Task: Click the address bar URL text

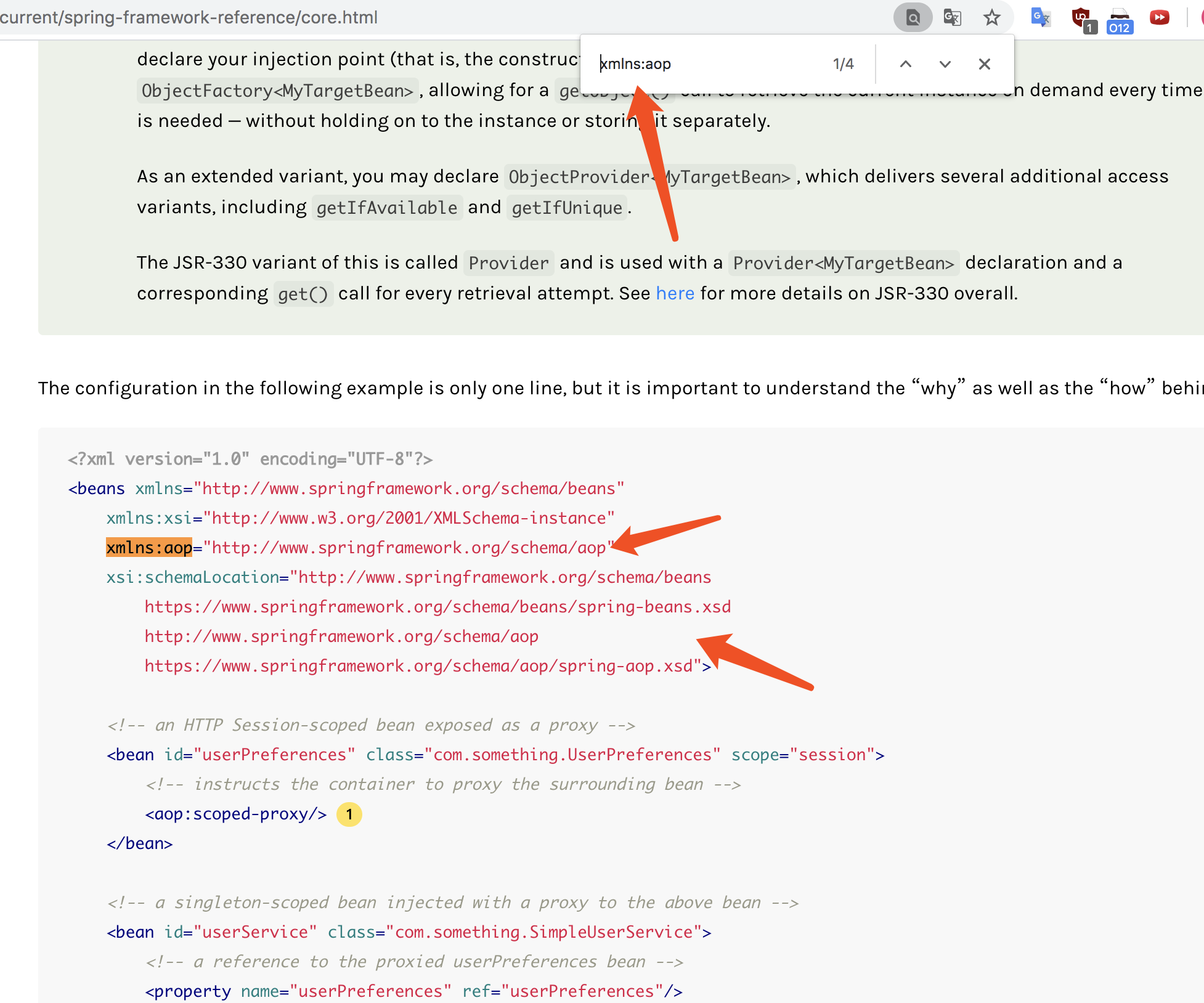Action: coord(189,17)
